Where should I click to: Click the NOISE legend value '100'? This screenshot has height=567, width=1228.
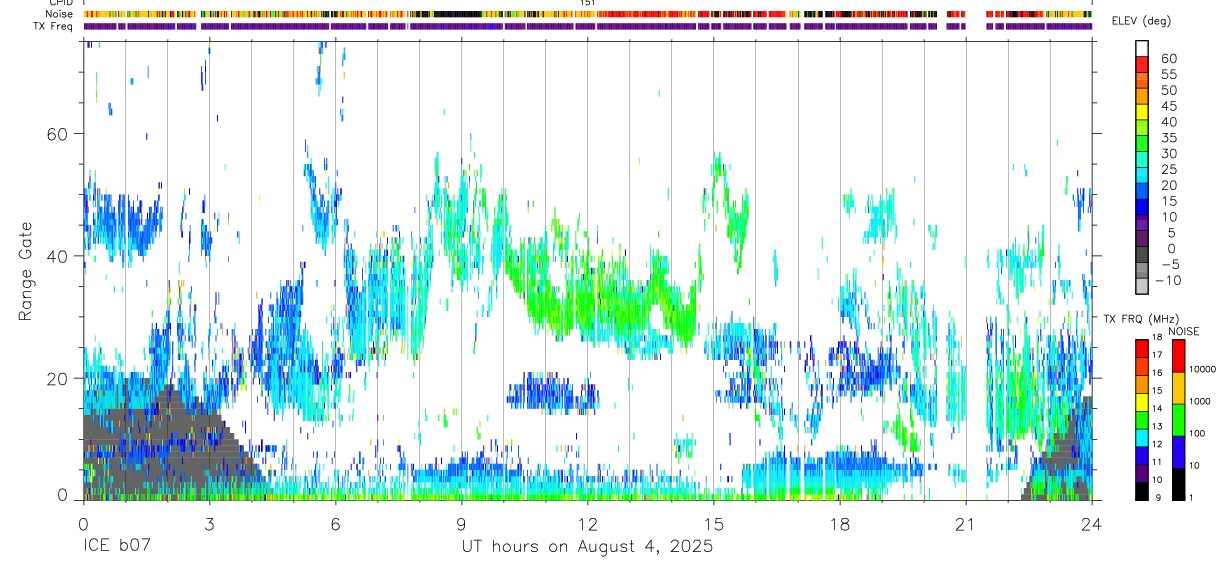tap(1197, 433)
